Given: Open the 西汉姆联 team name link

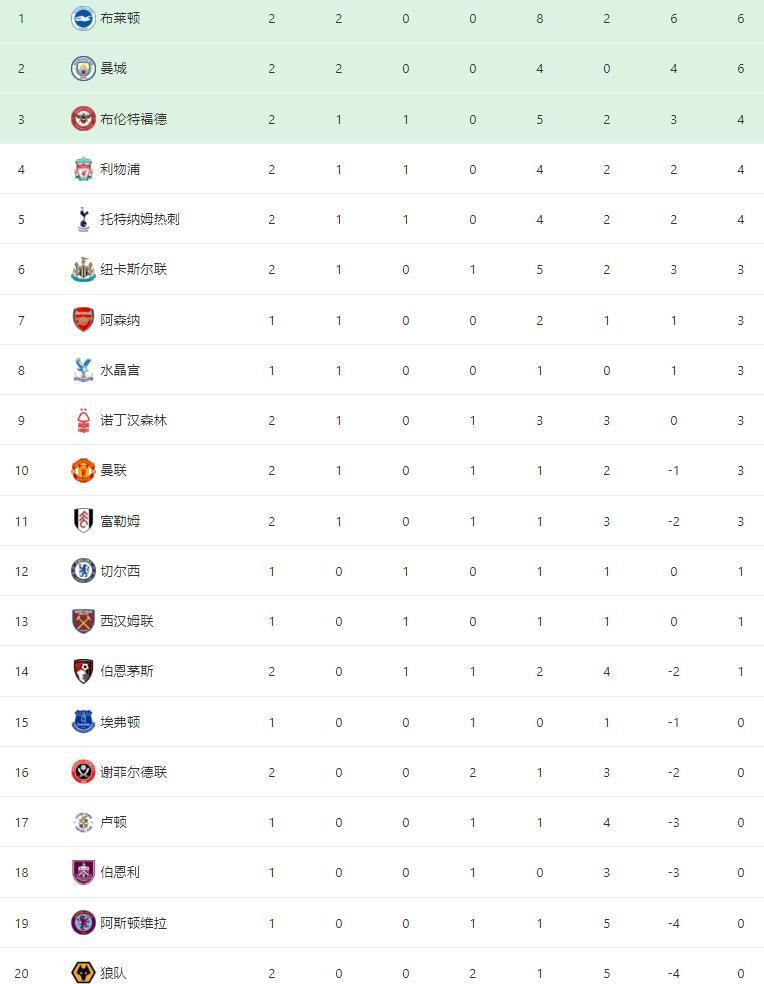Looking at the screenshot, I should 127,621.
